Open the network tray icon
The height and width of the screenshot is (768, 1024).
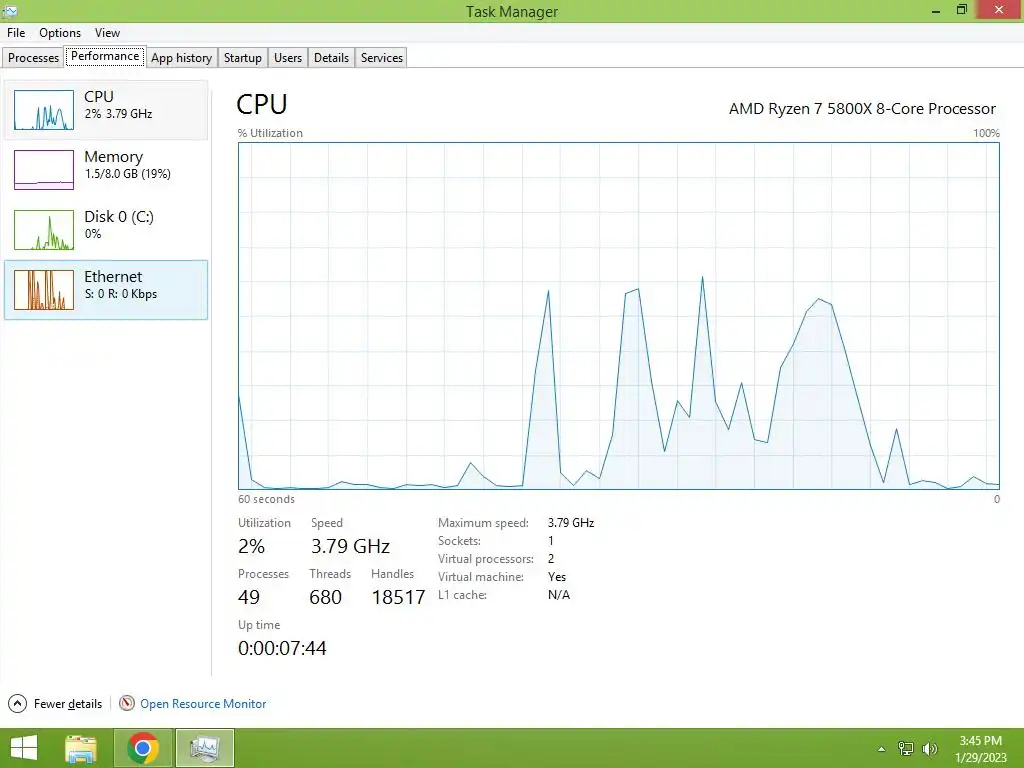click(906, 749)
